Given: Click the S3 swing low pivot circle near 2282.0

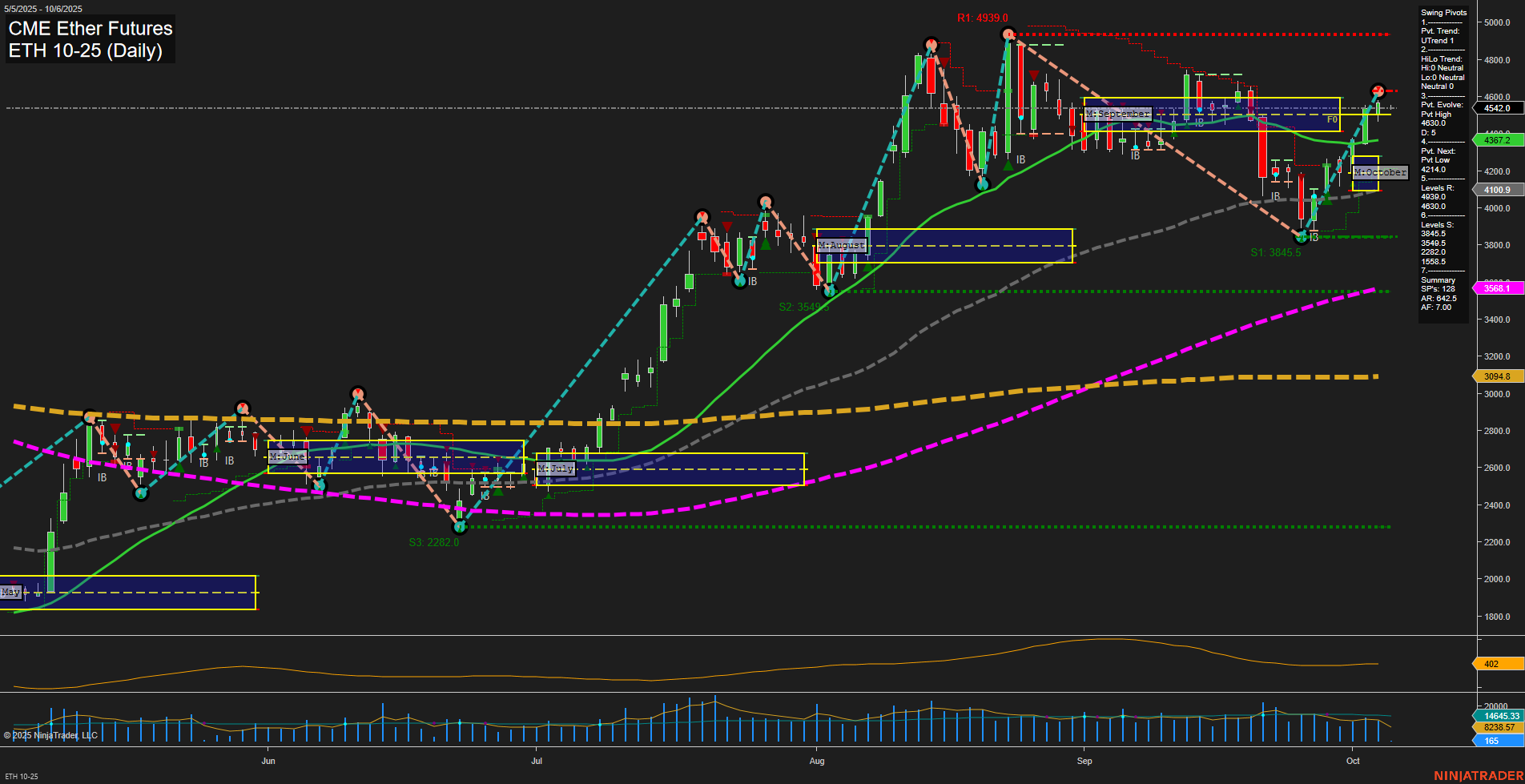Looking at the screenshot, I should click(461, 527).
